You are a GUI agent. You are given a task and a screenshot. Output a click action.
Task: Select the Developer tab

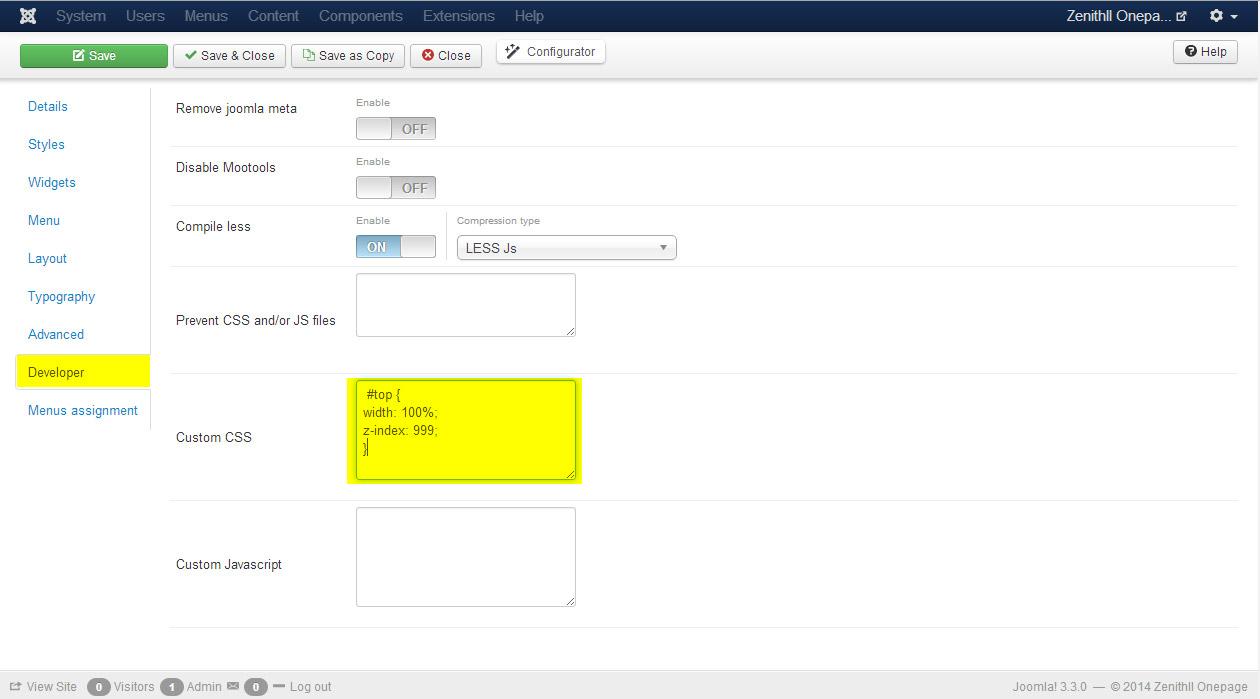83,372
